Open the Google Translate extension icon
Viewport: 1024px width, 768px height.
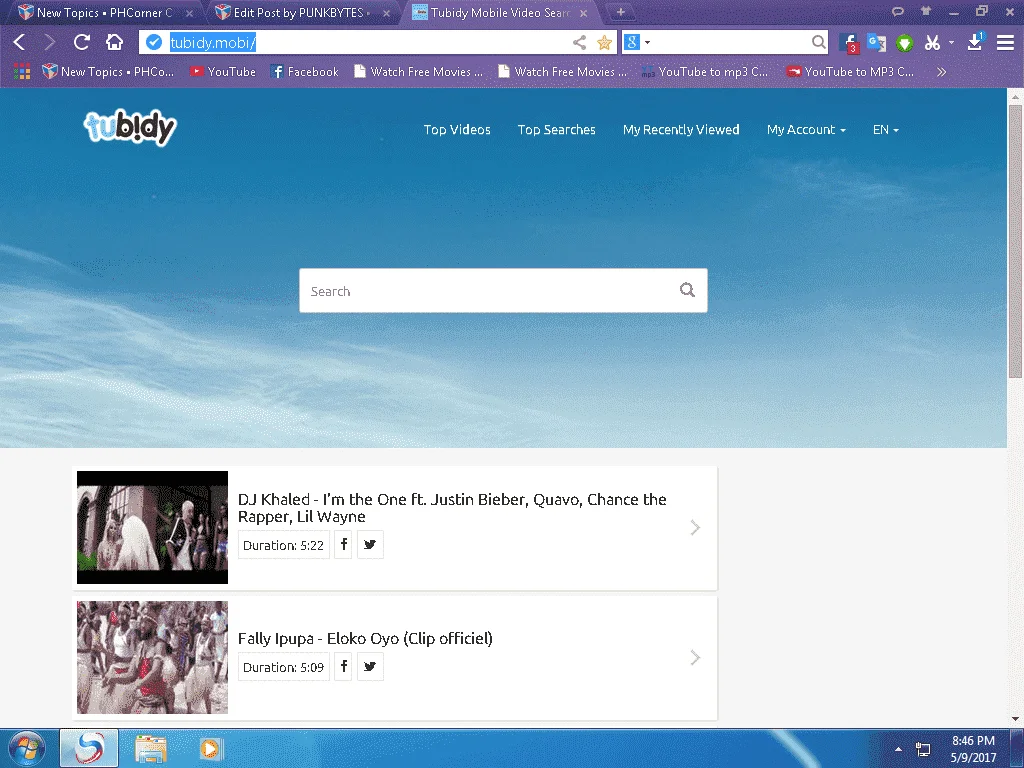pos(876,43)
